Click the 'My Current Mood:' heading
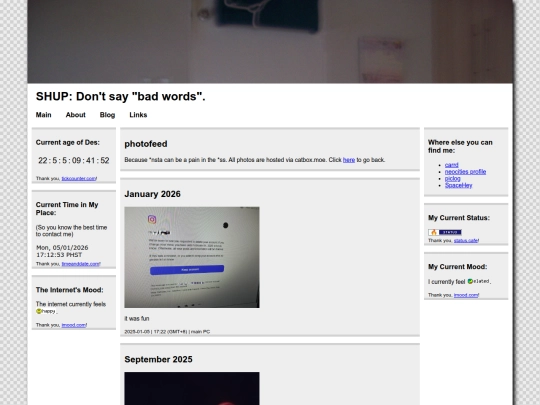The width and height of the screenshot is (540, 405). tap(457, 267)
